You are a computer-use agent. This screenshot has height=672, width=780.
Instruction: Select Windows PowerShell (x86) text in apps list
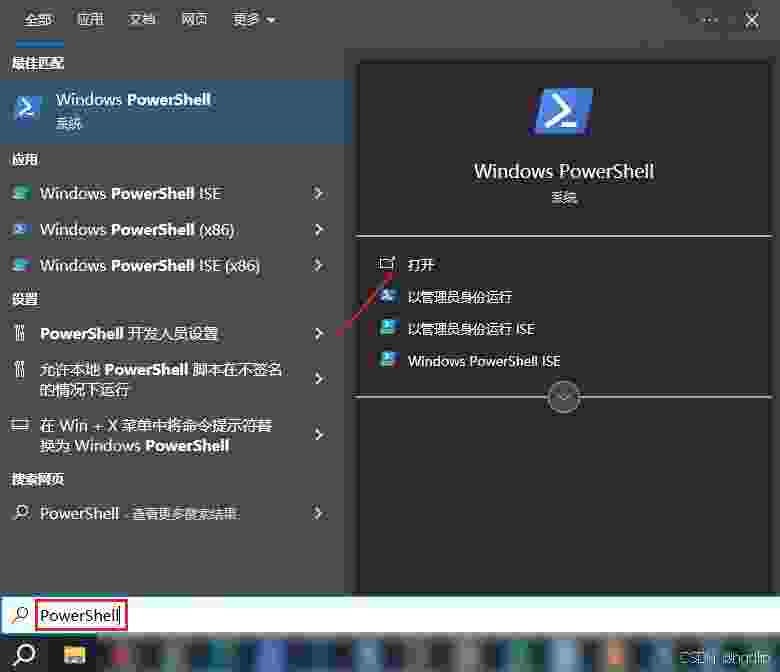pos(137,229)
